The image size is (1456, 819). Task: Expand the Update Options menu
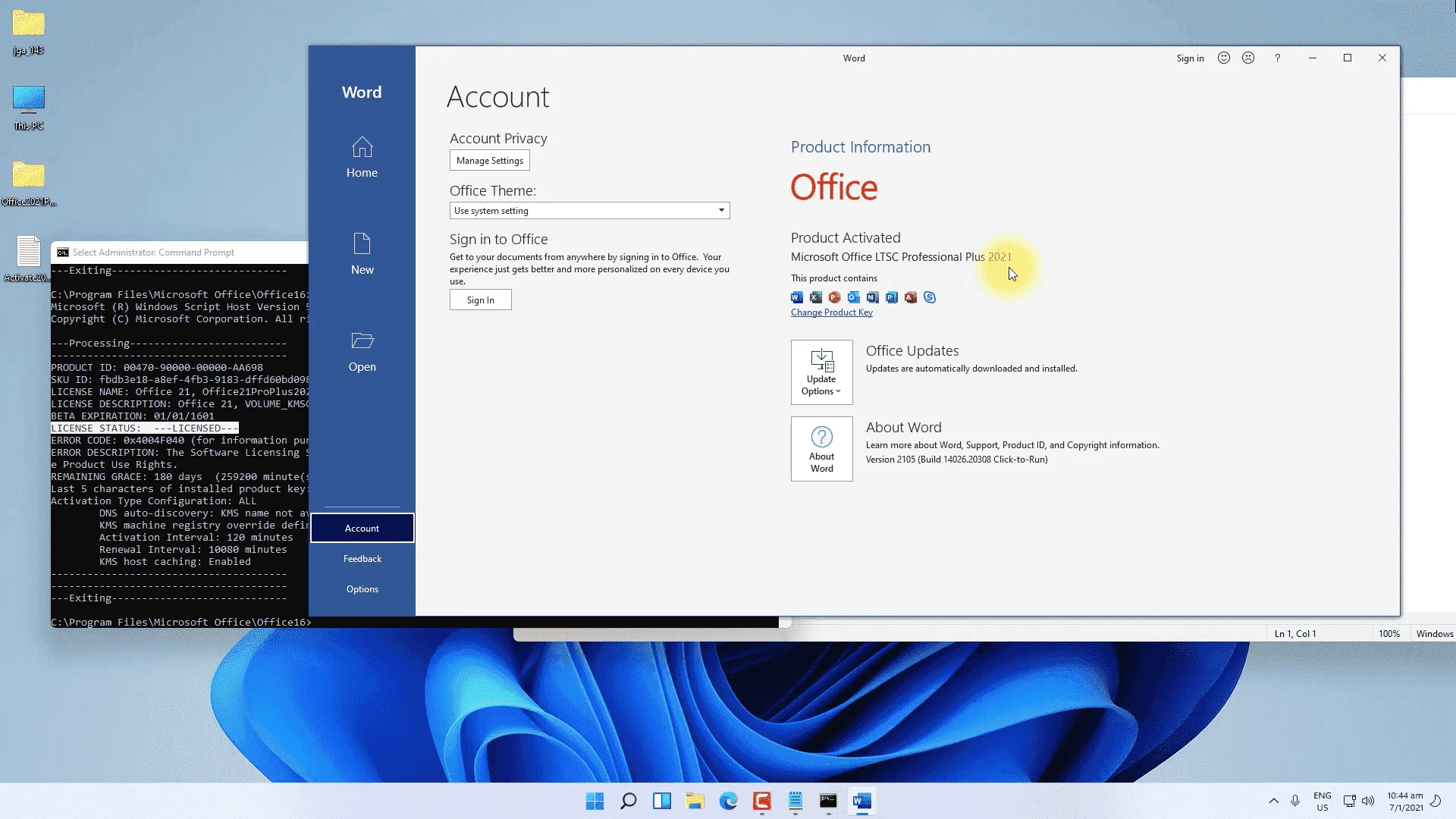[821, 372]
